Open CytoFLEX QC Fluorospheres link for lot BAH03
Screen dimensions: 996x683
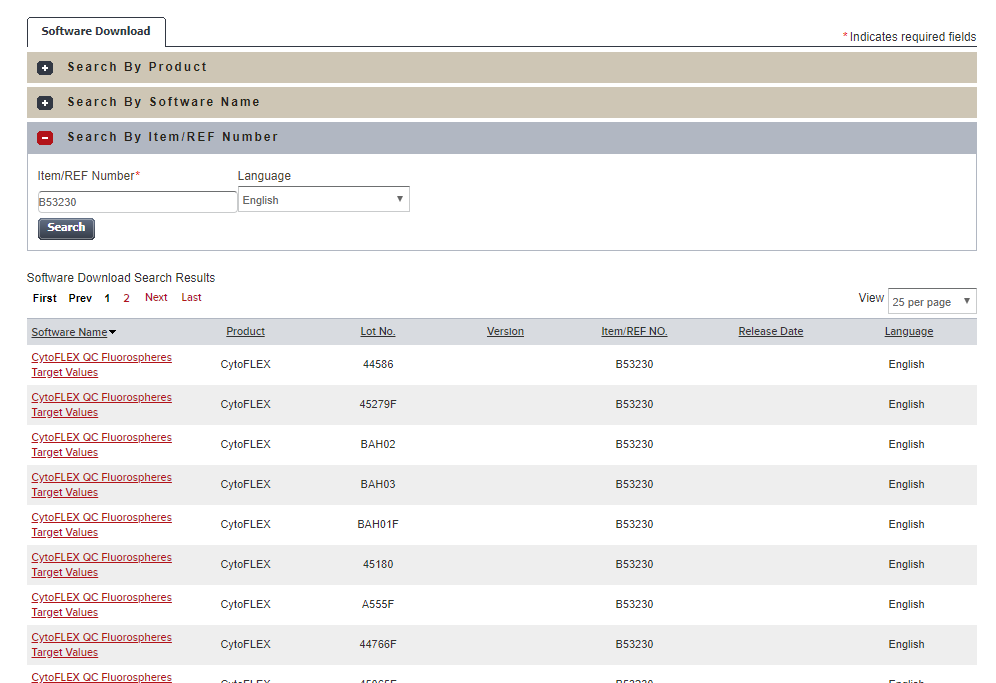(102, 485)
